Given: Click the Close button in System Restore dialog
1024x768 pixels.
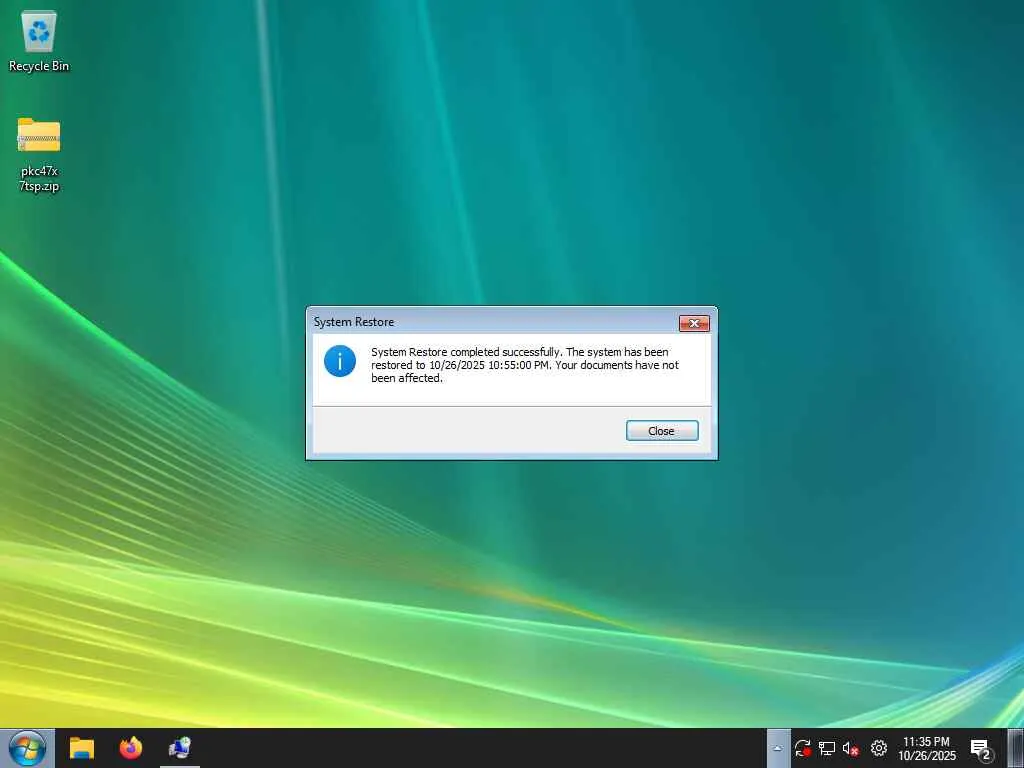Looking at the screenshot, I should tap(662, 430).
